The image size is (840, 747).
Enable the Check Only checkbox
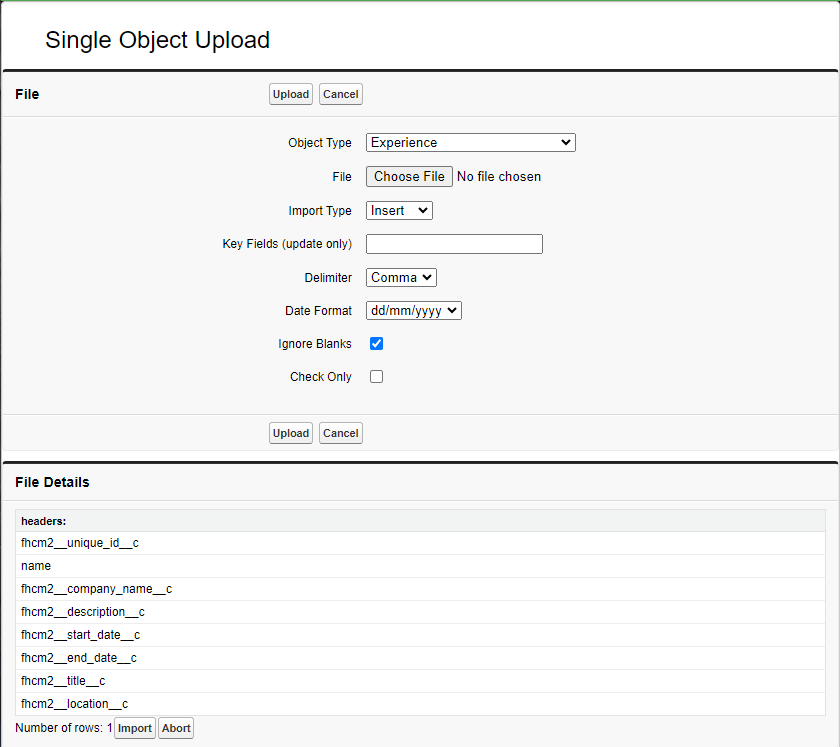pos(377,377)
